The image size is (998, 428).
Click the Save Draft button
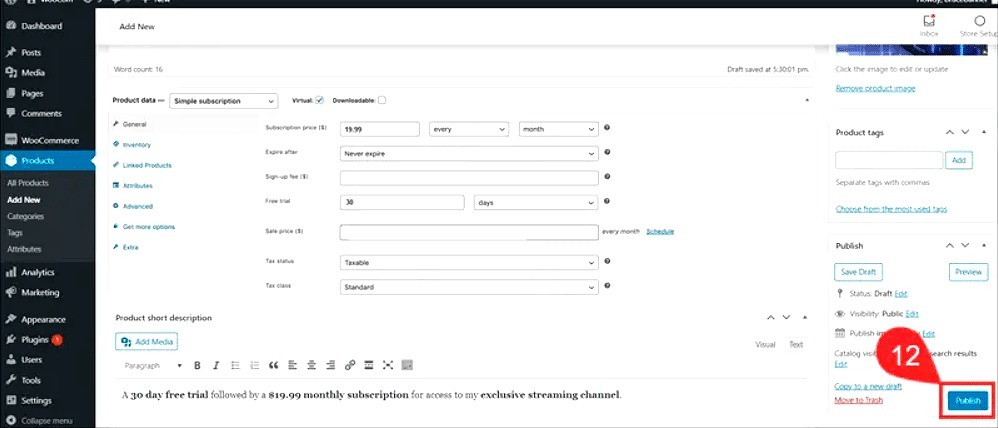tap(858, 272)
